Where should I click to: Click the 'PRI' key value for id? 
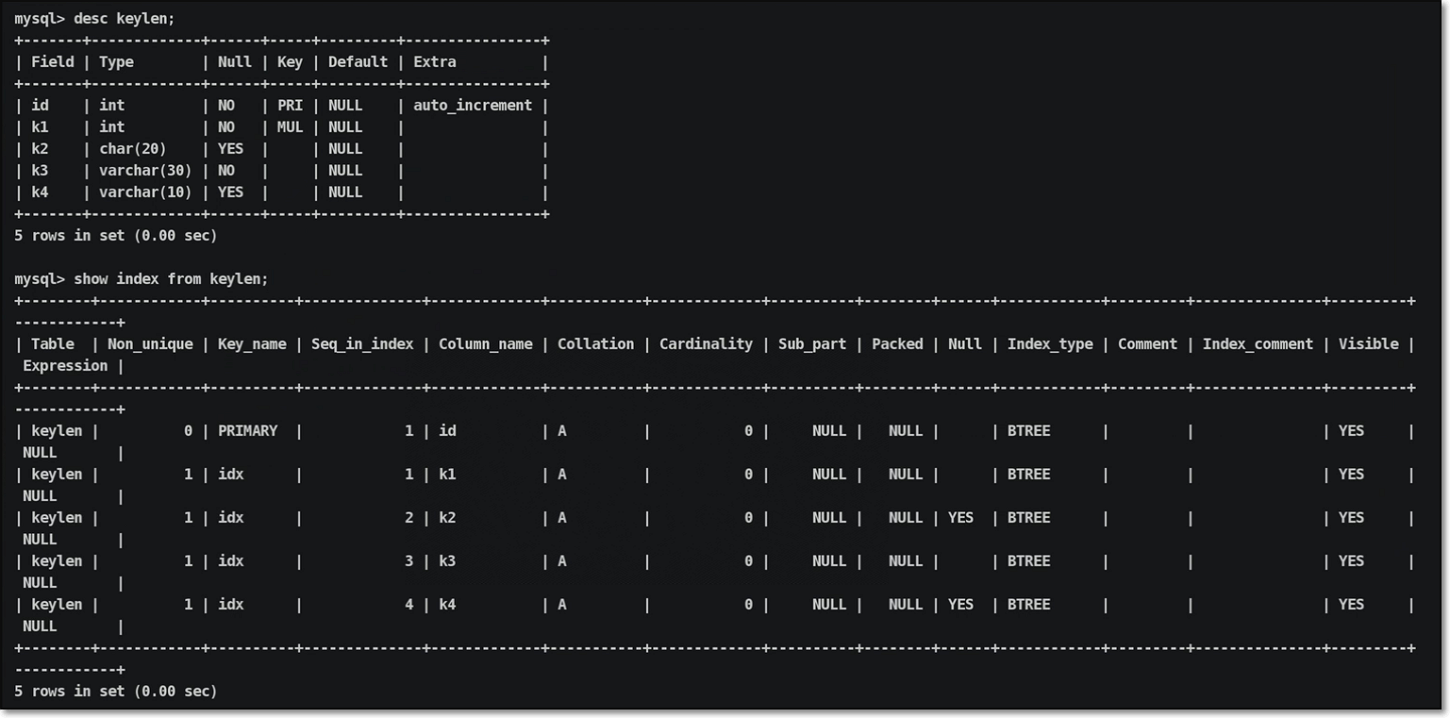point(289,105)
